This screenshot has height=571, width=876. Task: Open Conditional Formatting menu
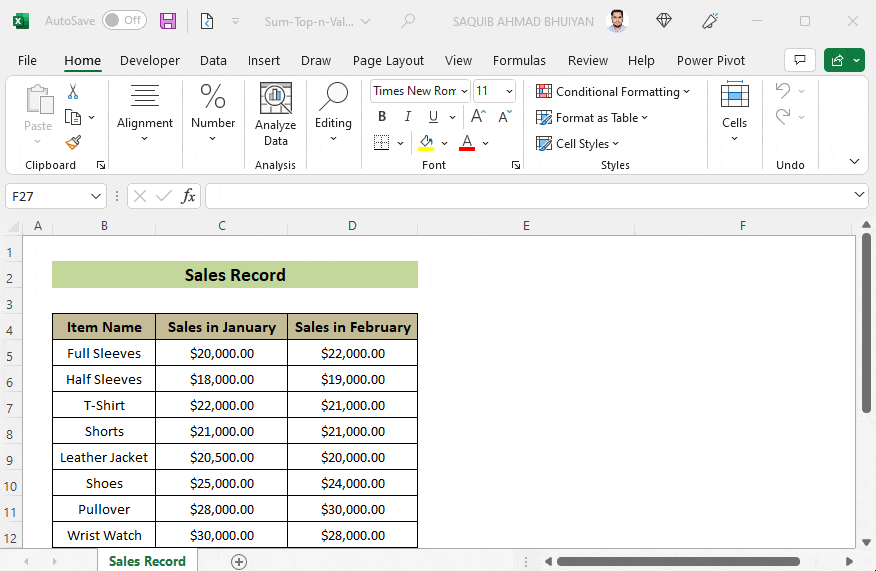612,92
